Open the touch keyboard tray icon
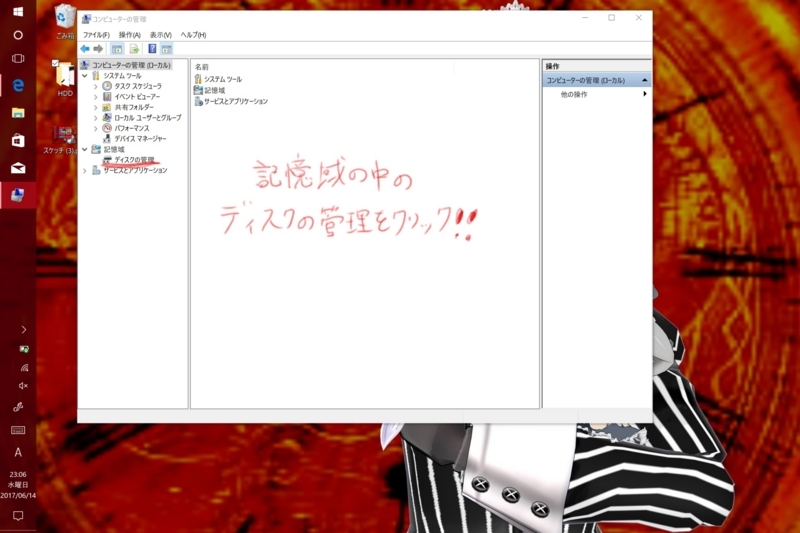 click(18, 430)
